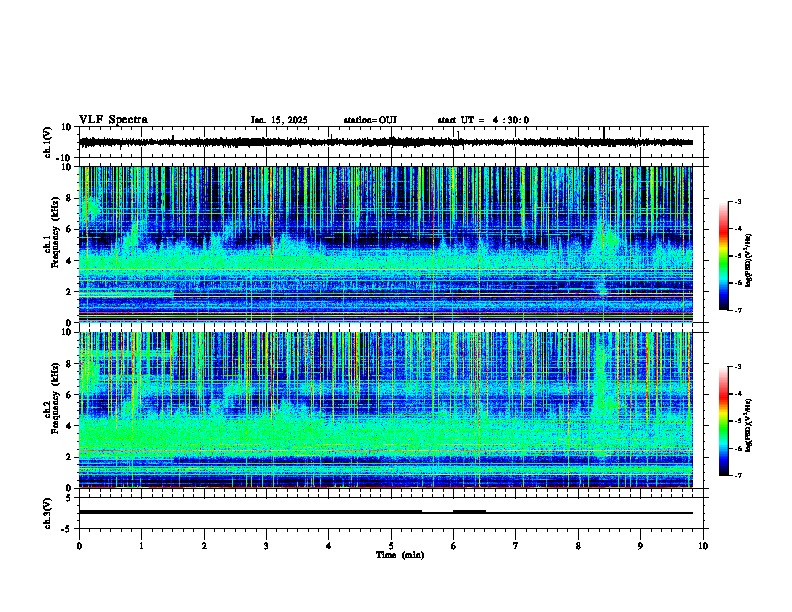The height and width of the screenshot is (612, 792).
Task: Click the ch.2 color scale 'log(PSD)' label
Action: [749, 425]
